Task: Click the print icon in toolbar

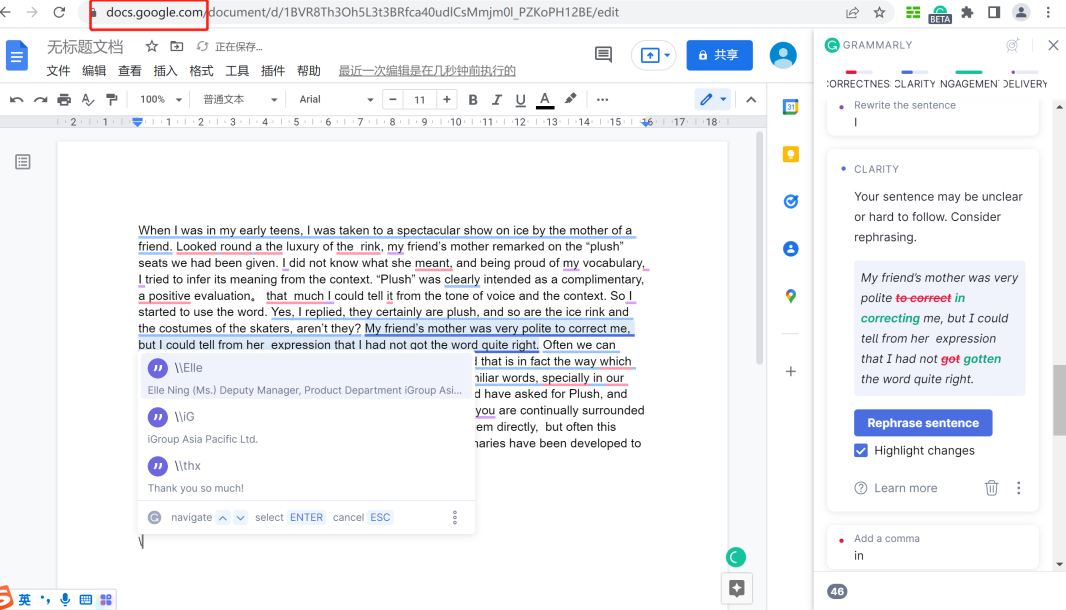Action: pos(64,99)
